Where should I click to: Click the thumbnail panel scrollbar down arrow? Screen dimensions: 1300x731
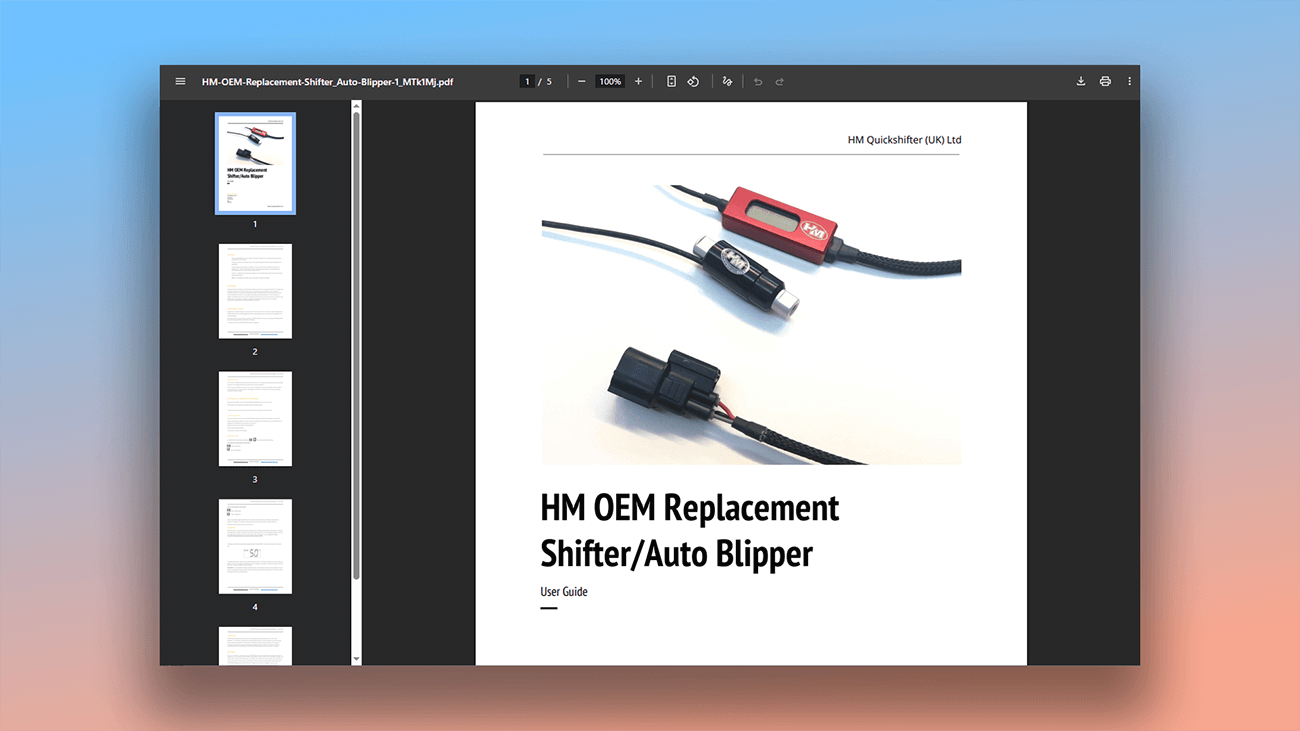[356, 659]
